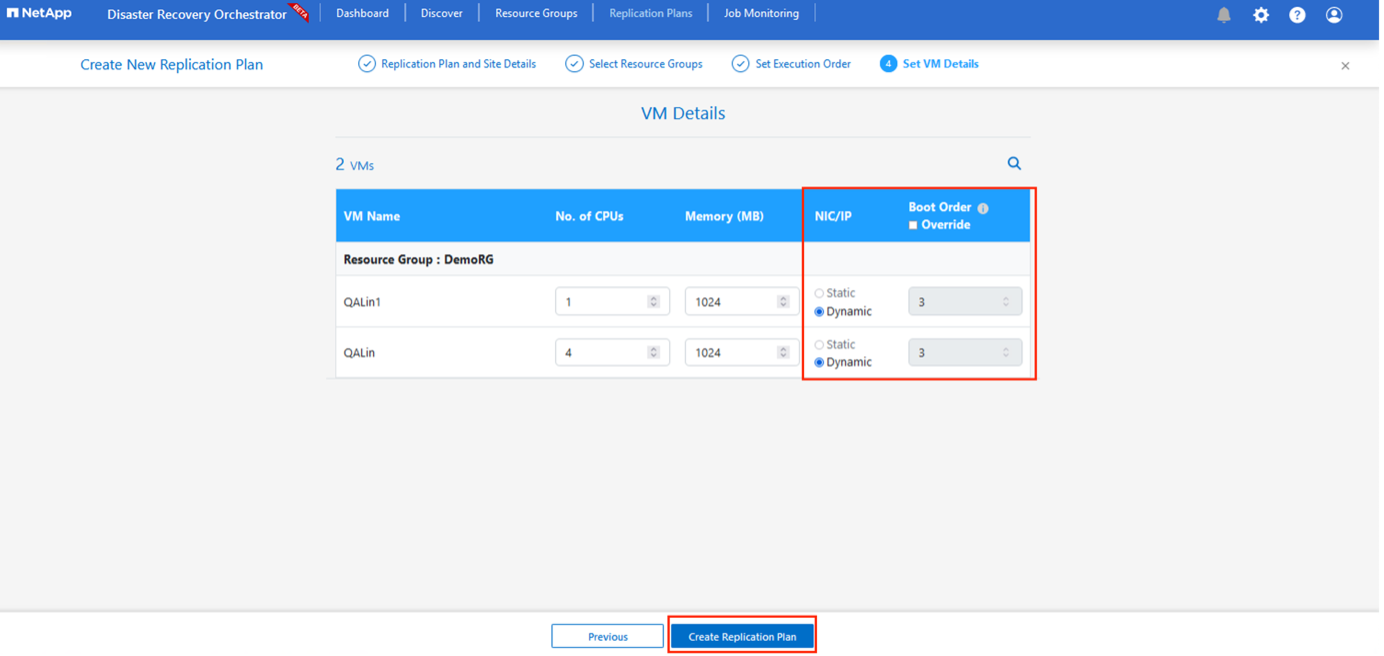
Task: Select Dynamic NIC/IP for QALin1
Action: point(819,312)
